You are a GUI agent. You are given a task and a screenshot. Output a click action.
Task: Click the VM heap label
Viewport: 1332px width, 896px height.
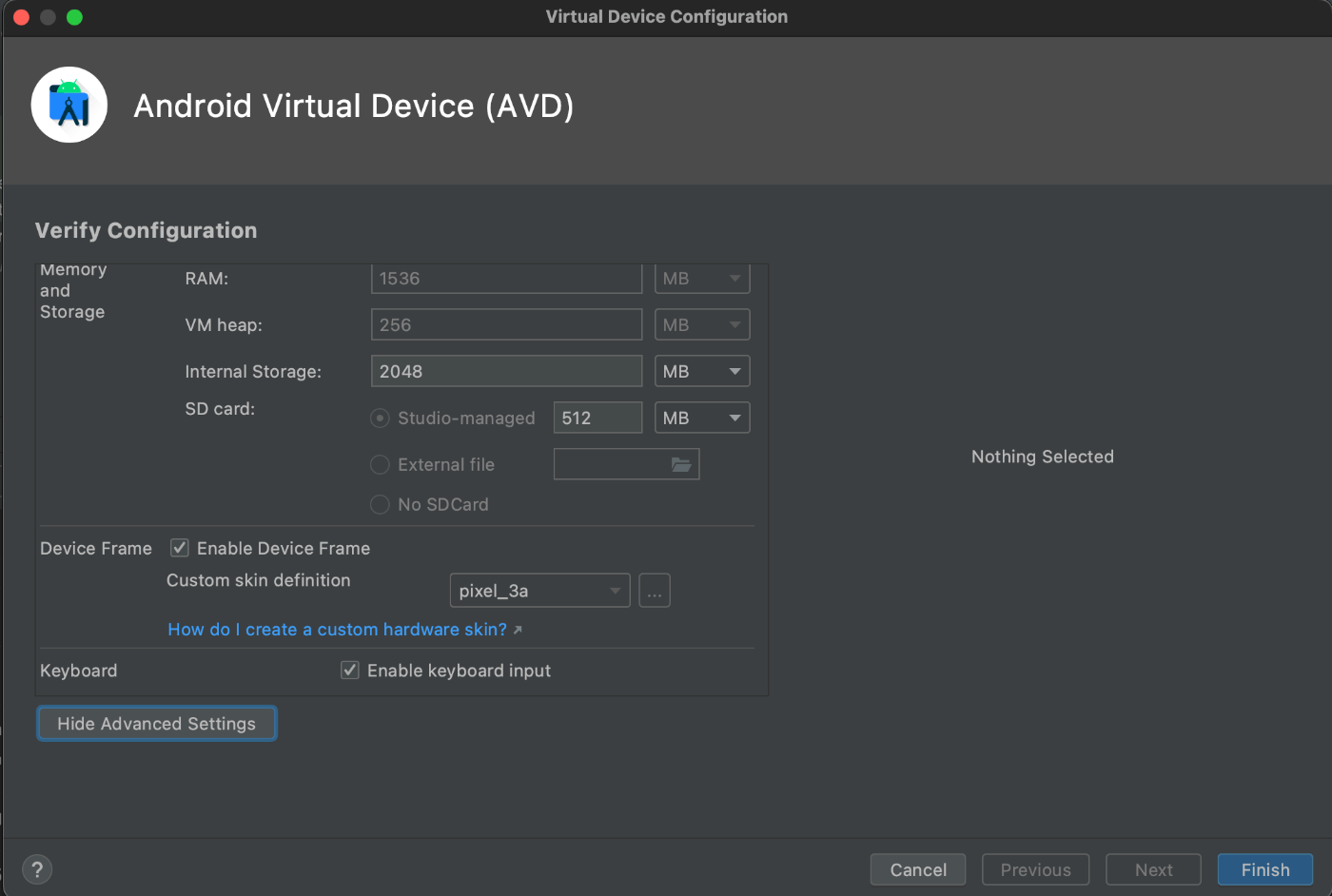[x=224, y=325]
